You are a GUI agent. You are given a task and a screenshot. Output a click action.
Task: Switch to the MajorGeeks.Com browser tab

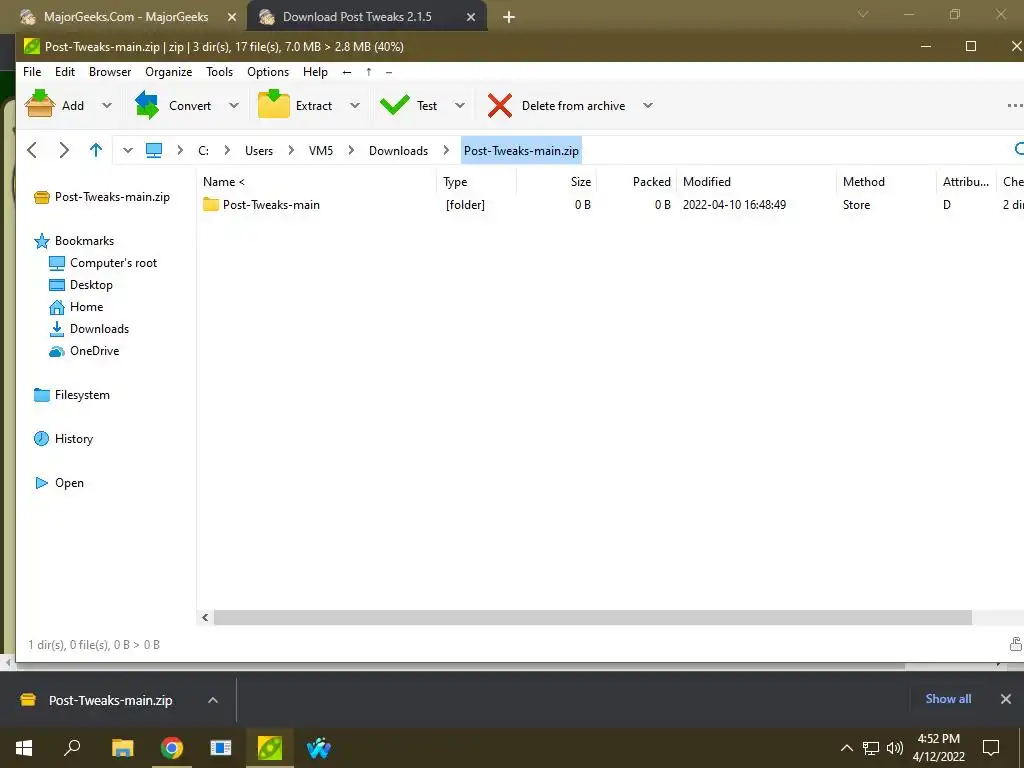[x=126, y=17]
